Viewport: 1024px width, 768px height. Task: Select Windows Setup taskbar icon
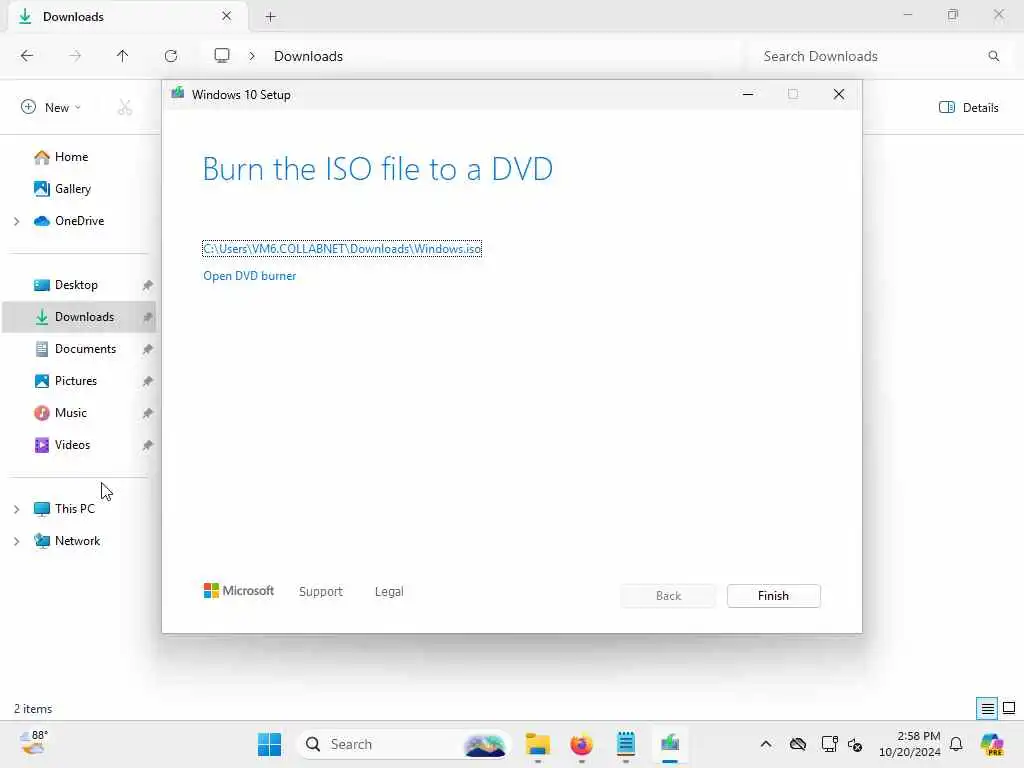click(x=670, y=744)
